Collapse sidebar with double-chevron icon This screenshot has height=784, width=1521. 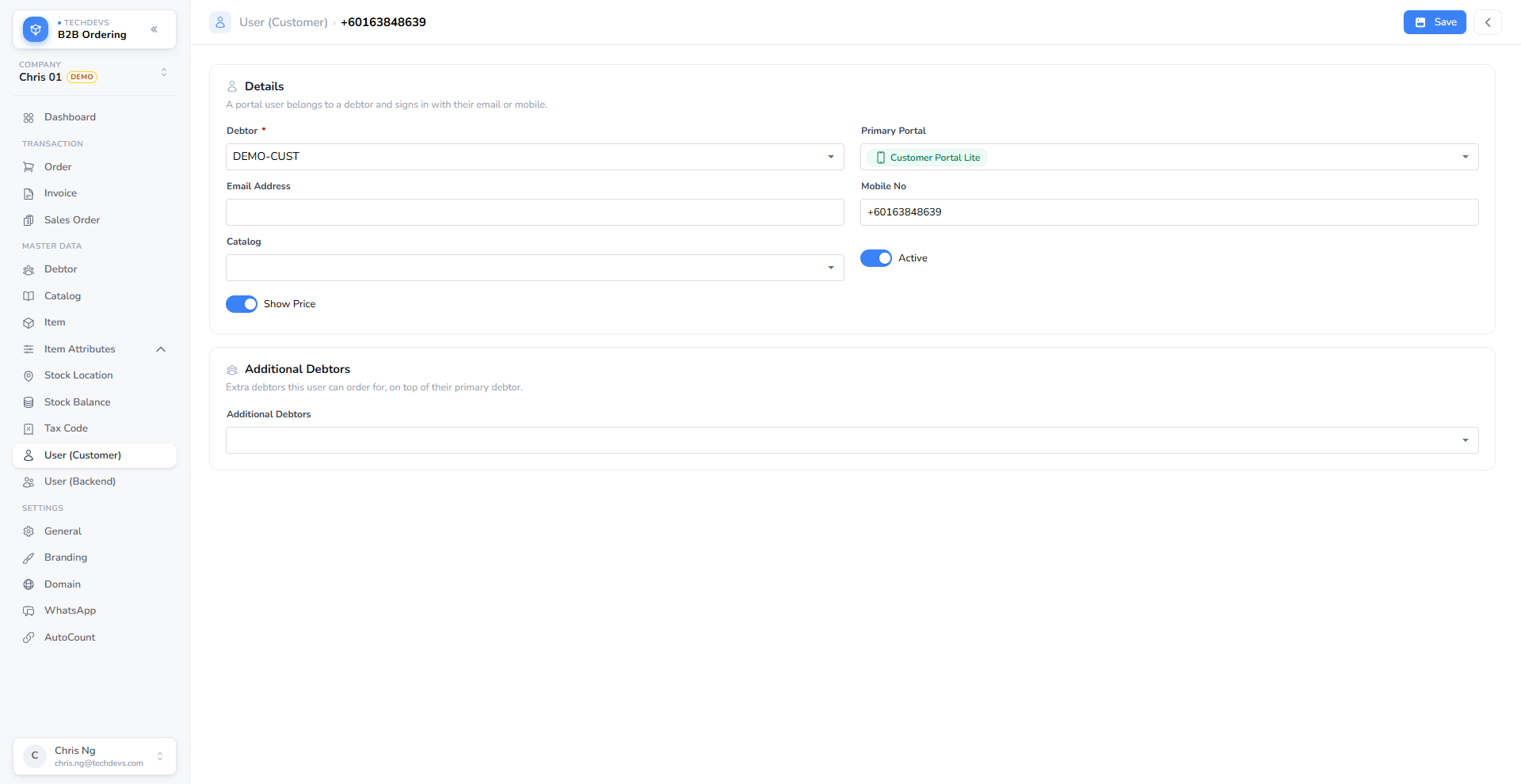154,29
